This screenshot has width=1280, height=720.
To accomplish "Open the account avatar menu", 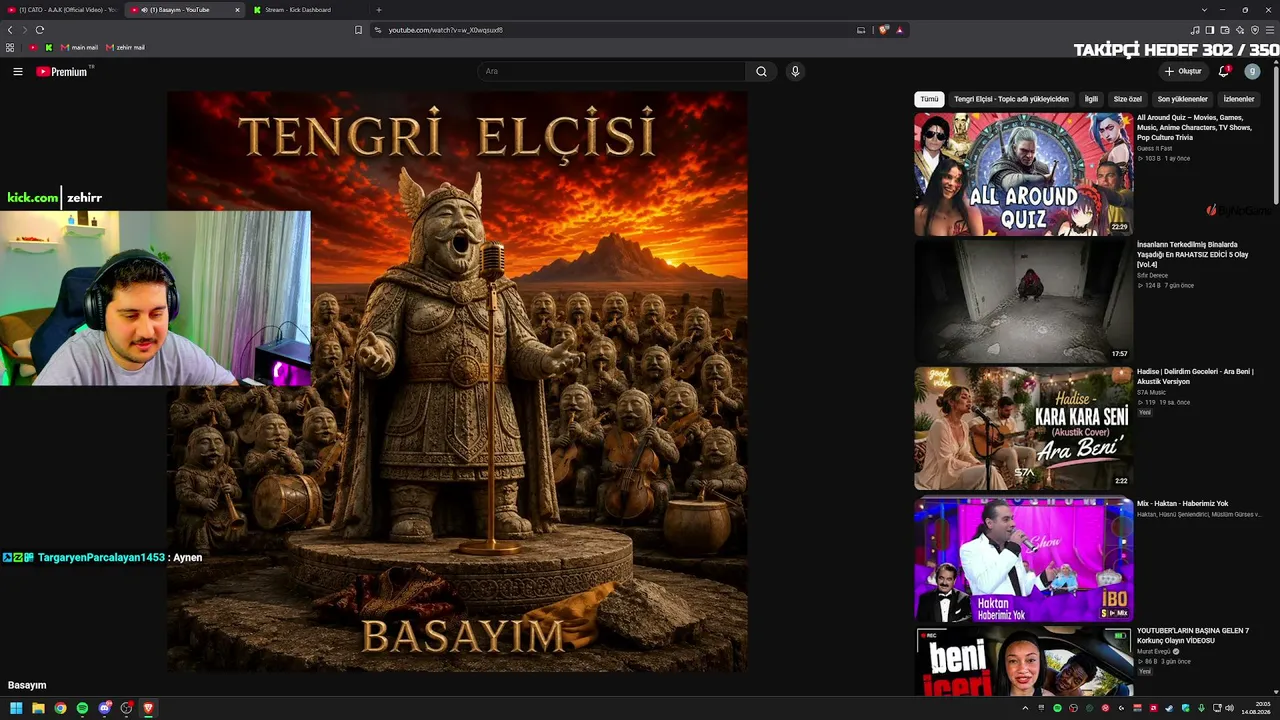I will pos(1252,71).
